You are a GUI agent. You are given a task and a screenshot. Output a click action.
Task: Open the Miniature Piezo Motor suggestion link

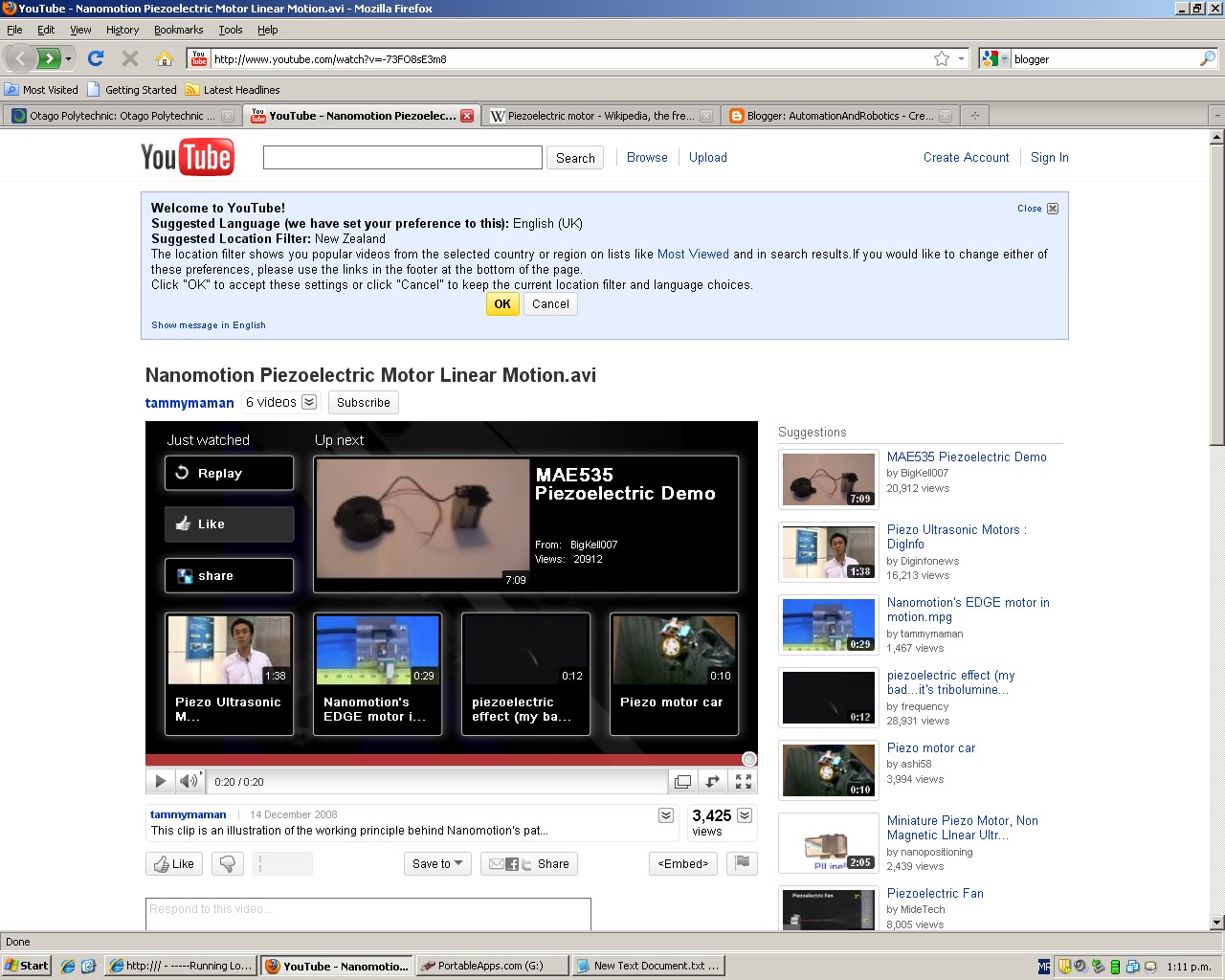click(x=962, y=828)
